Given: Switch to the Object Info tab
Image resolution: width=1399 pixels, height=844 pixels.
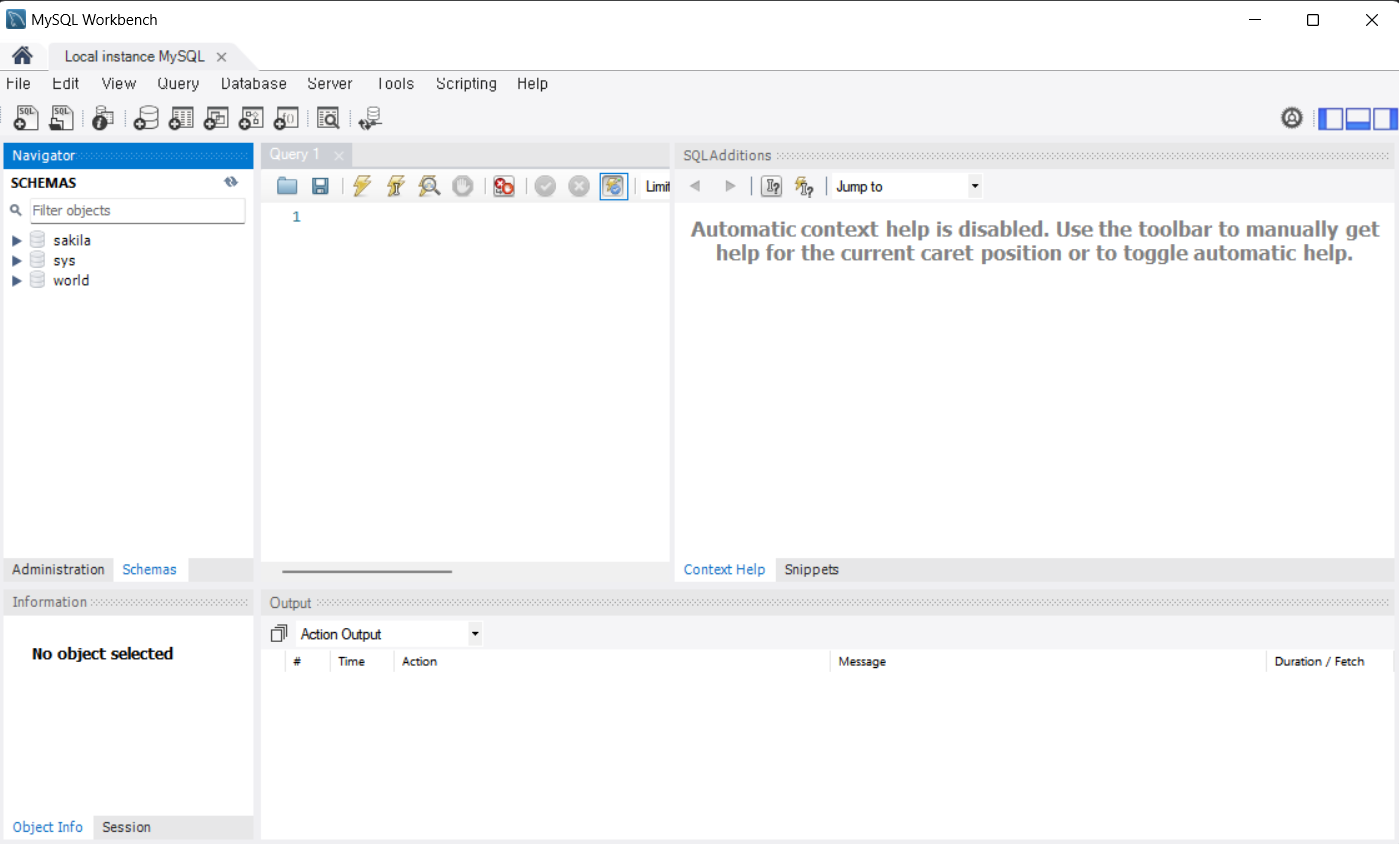Looking at the screenshot, I should [48, 827].
